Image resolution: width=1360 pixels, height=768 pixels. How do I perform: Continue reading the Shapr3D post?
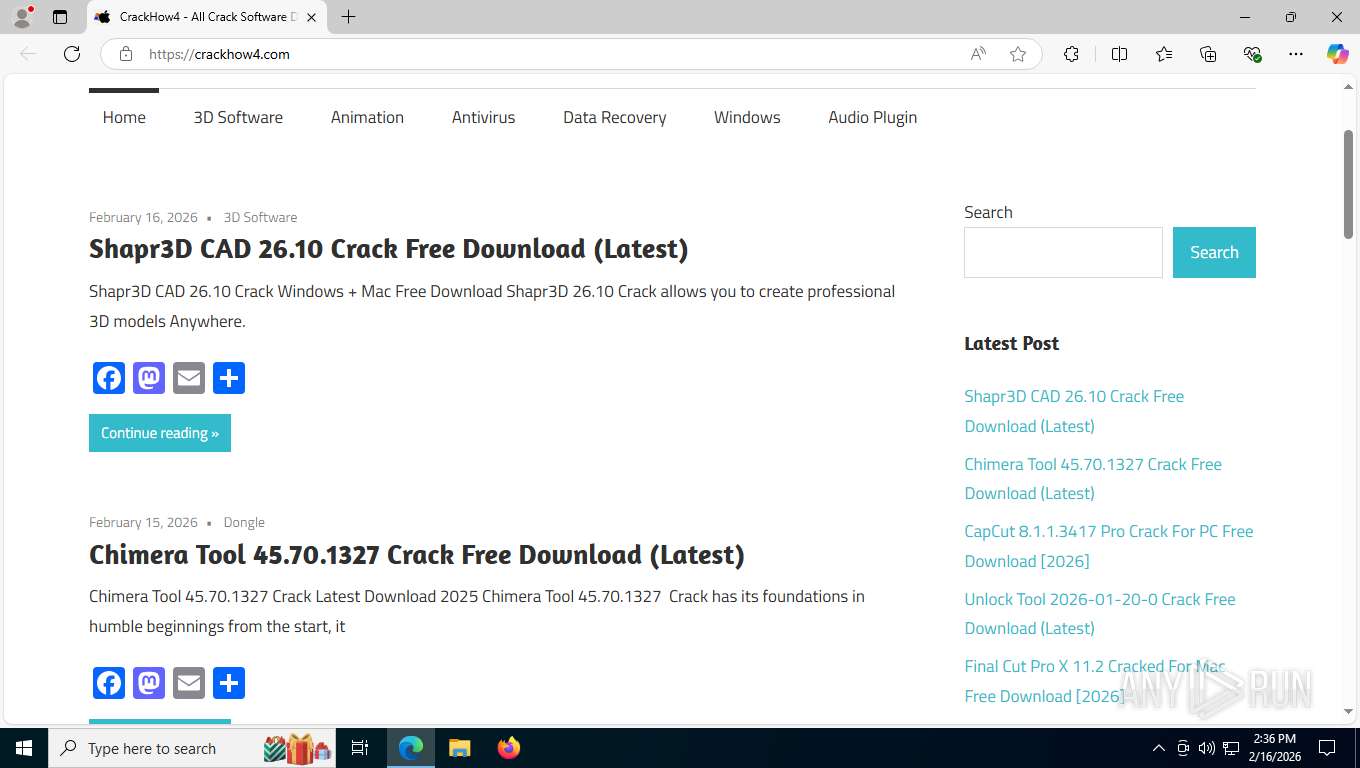pos(160,433)
